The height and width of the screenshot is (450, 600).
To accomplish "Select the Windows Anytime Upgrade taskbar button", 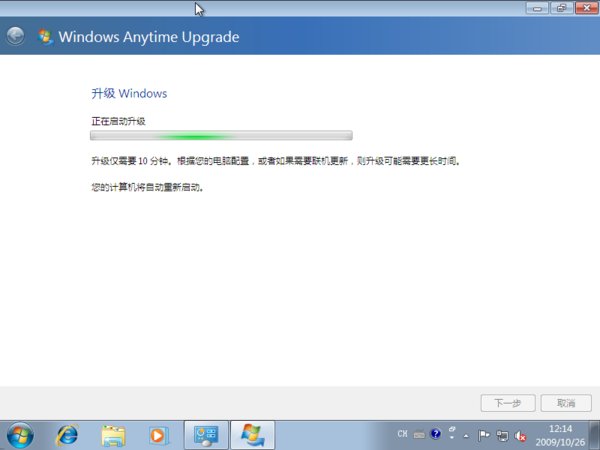I will click(253, 435).
